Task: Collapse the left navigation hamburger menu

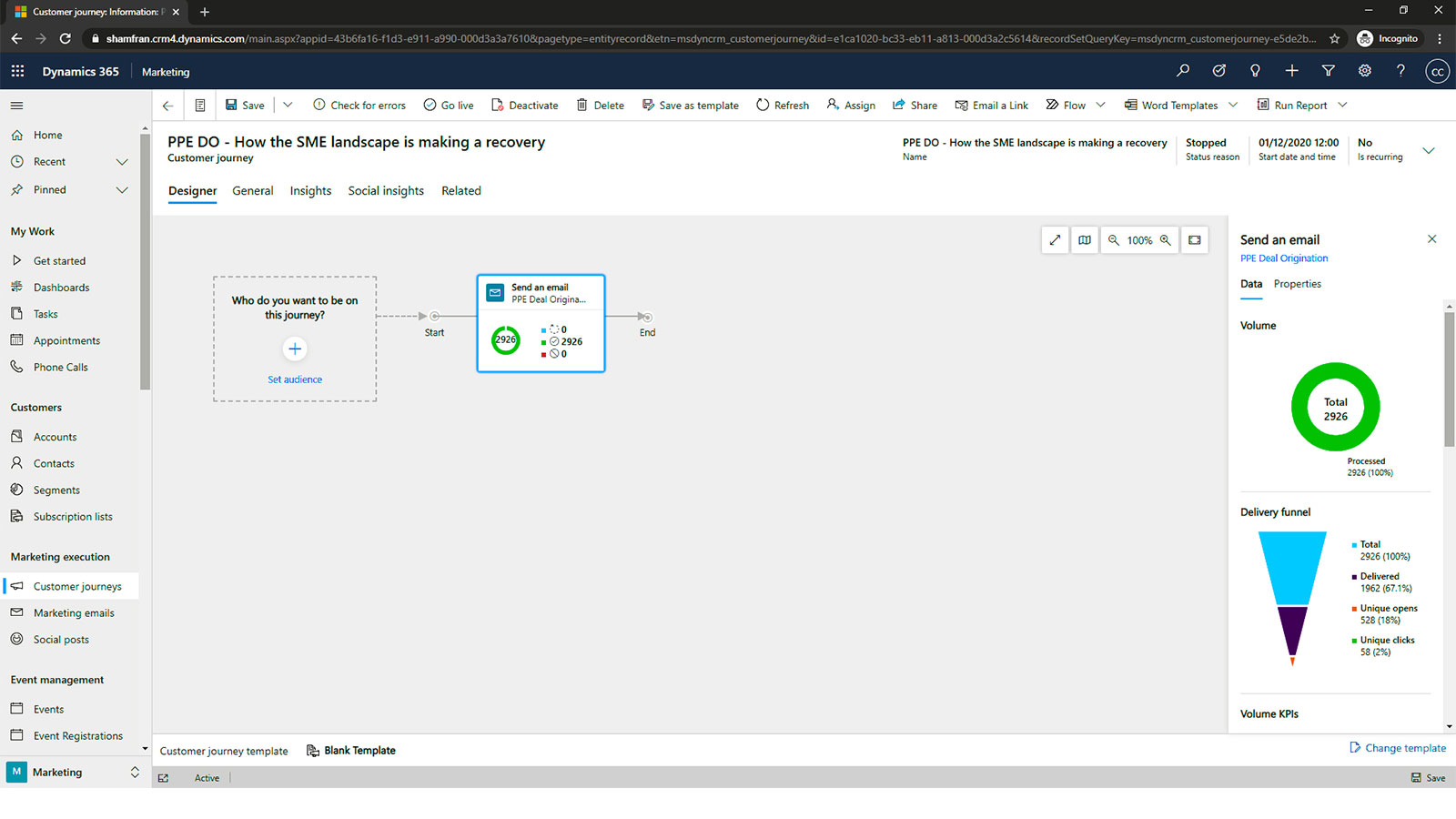Action: point(16,106)
